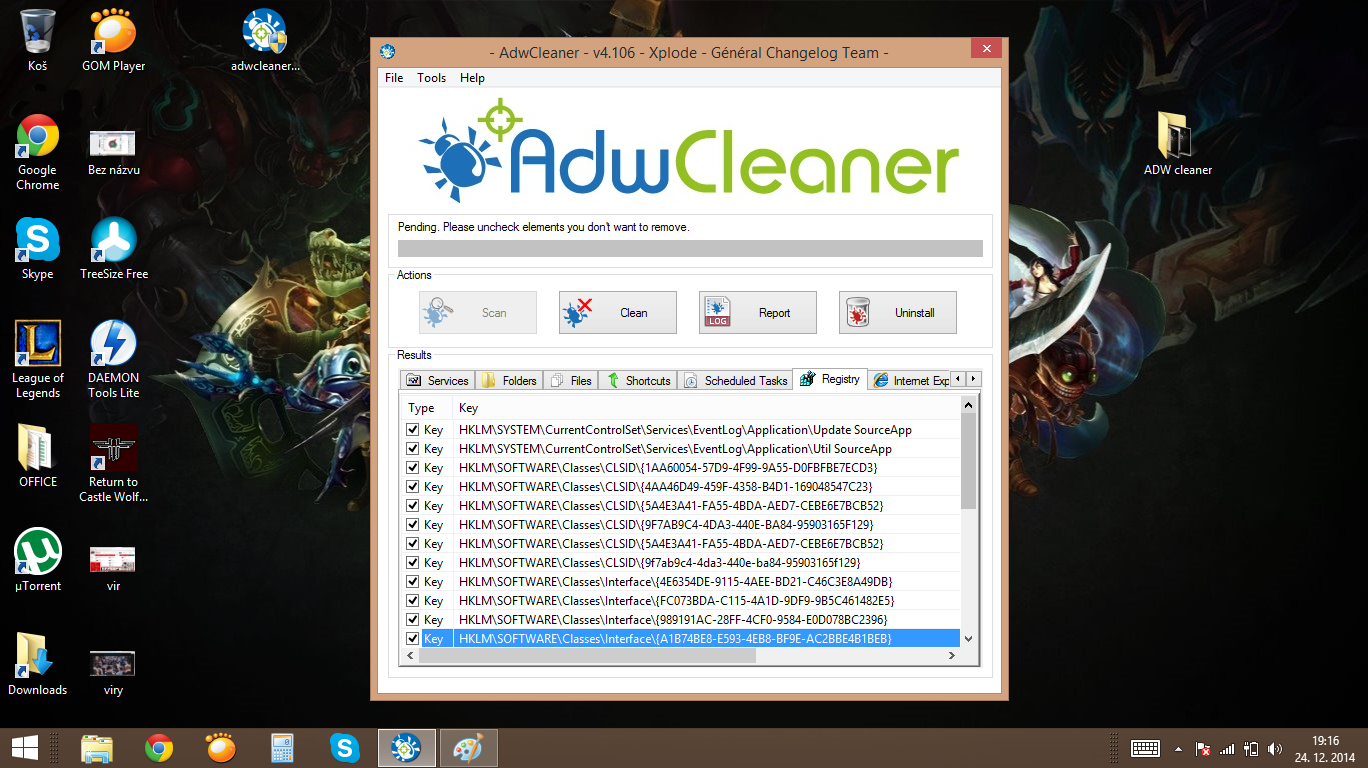Viewport: 1368px width, 768px height.
Task: Click the Clean button
Action: tap(618, 313)
